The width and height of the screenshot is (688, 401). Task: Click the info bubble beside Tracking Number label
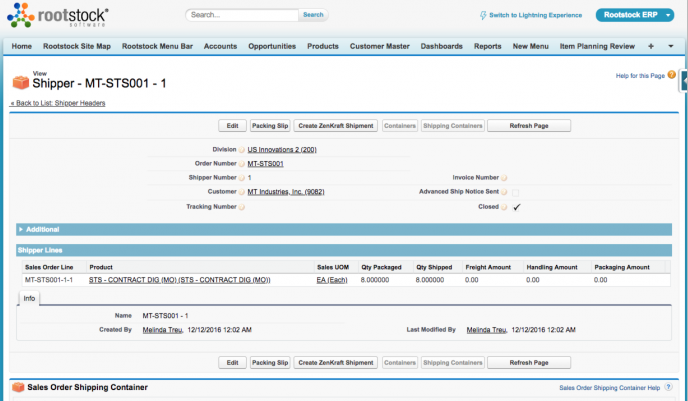pyautogui.click(x=241, y=207)
